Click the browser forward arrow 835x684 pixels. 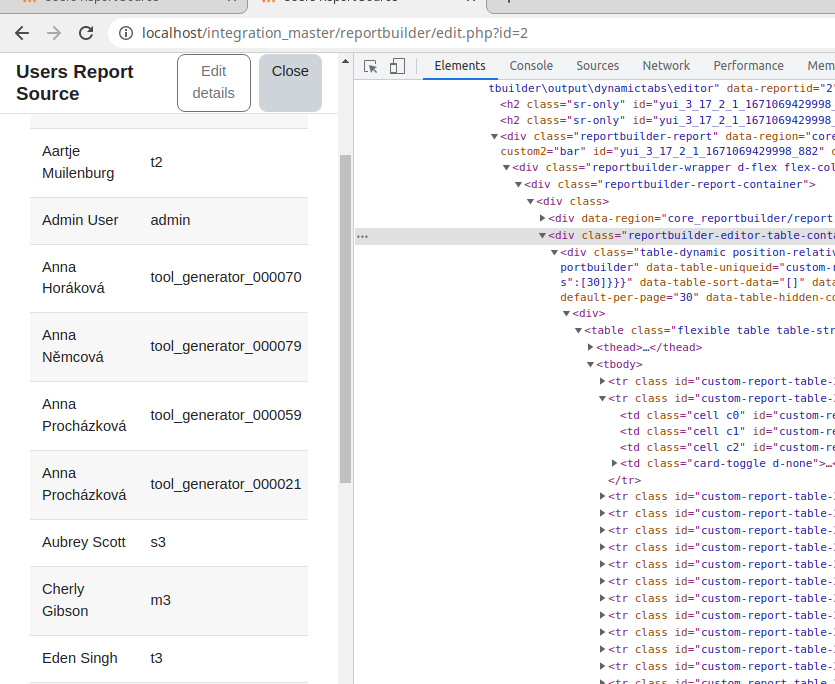point(54,33)
